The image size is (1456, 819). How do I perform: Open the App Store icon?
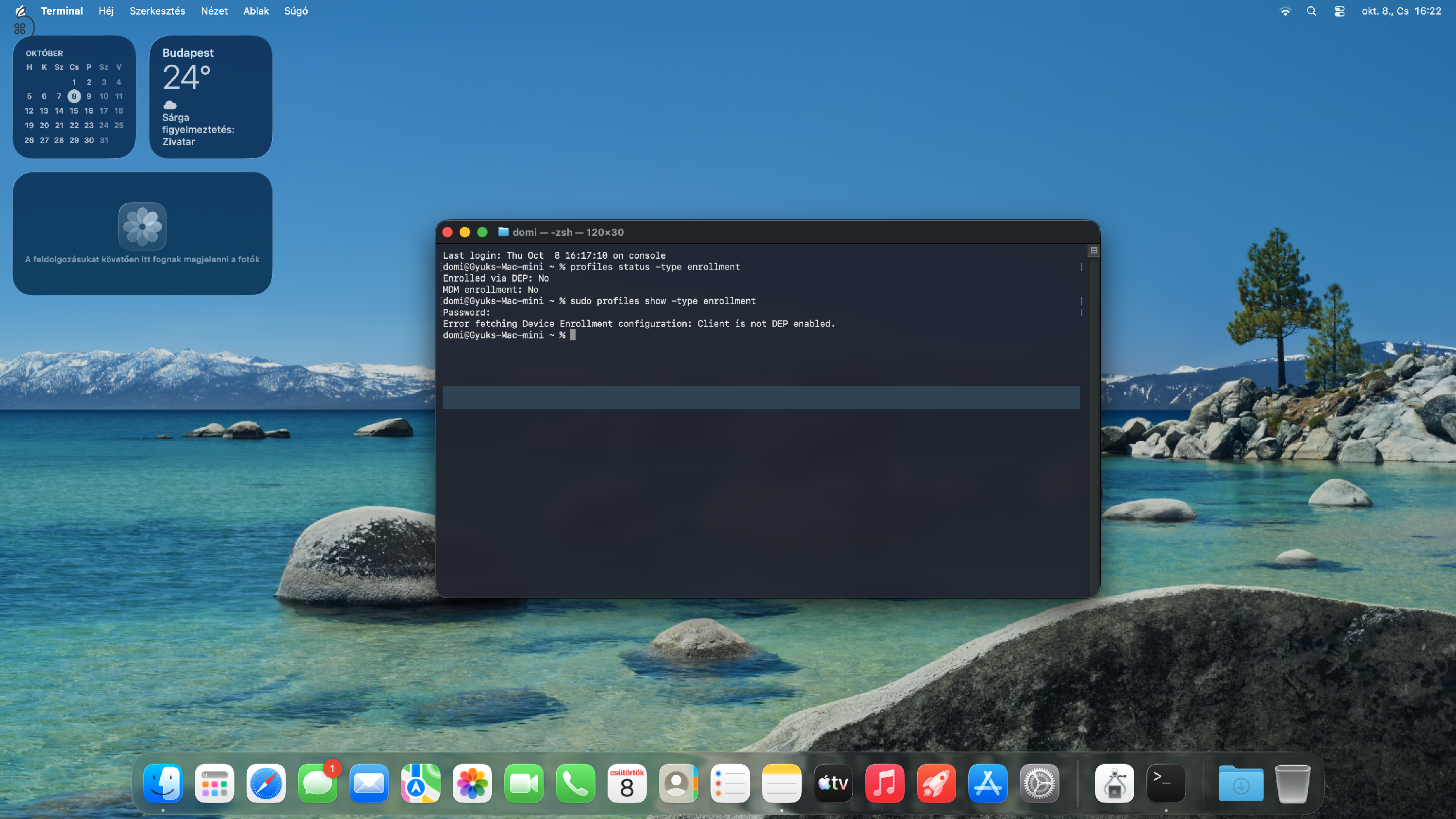(x=988, y=784)
